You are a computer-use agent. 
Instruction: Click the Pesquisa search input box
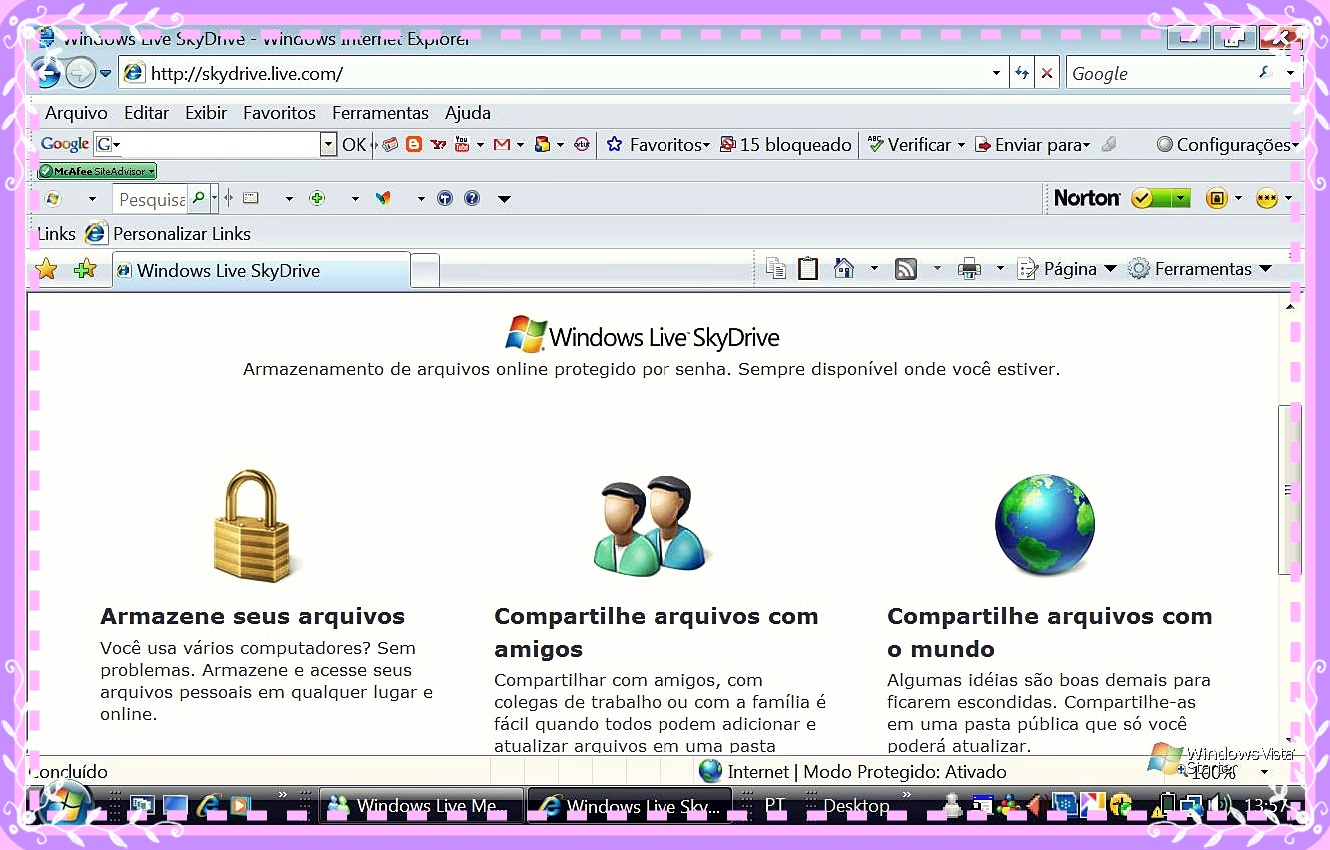(150, 199)
